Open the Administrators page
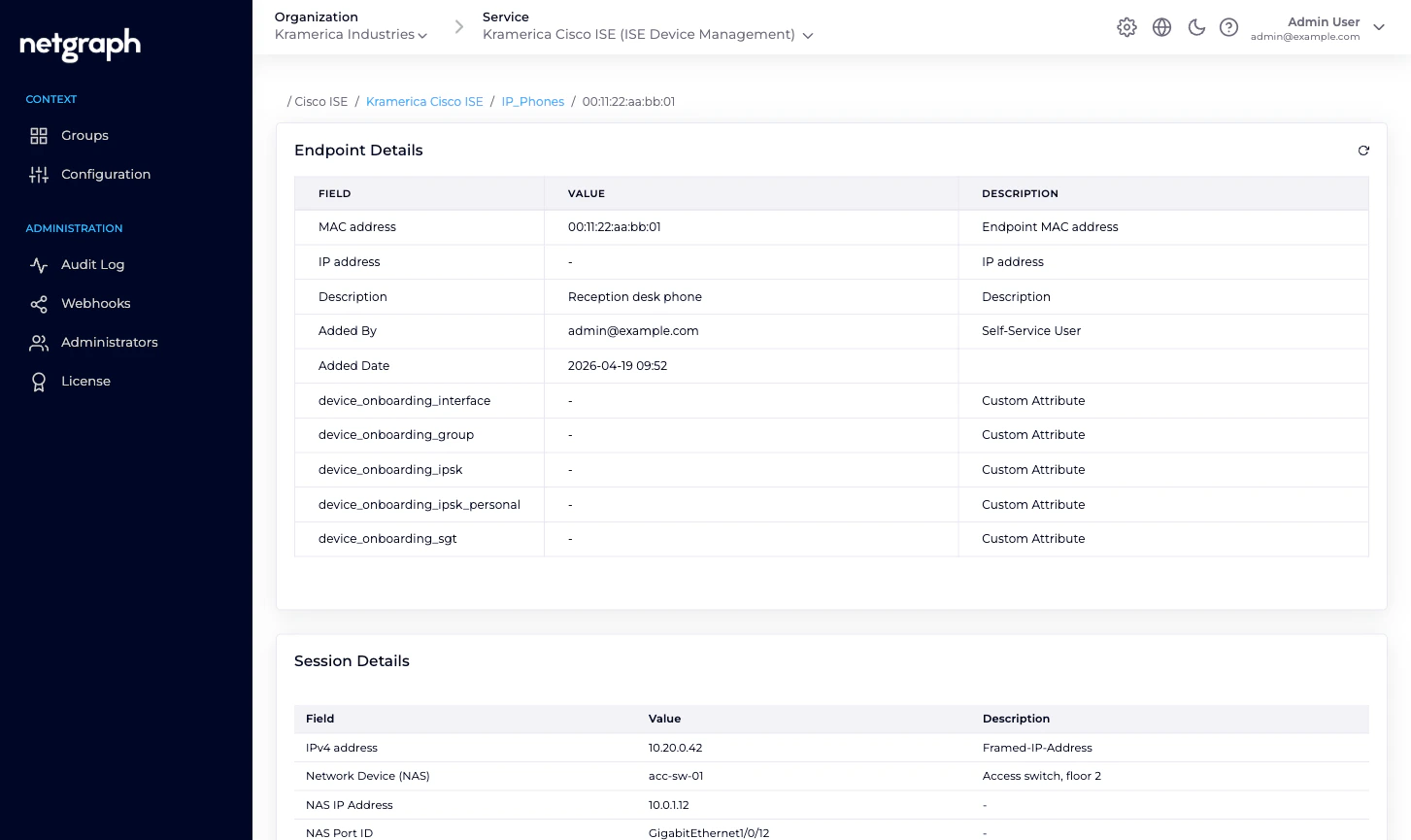The width and height of the screenshot is (1411, 840). coord(109,342)
